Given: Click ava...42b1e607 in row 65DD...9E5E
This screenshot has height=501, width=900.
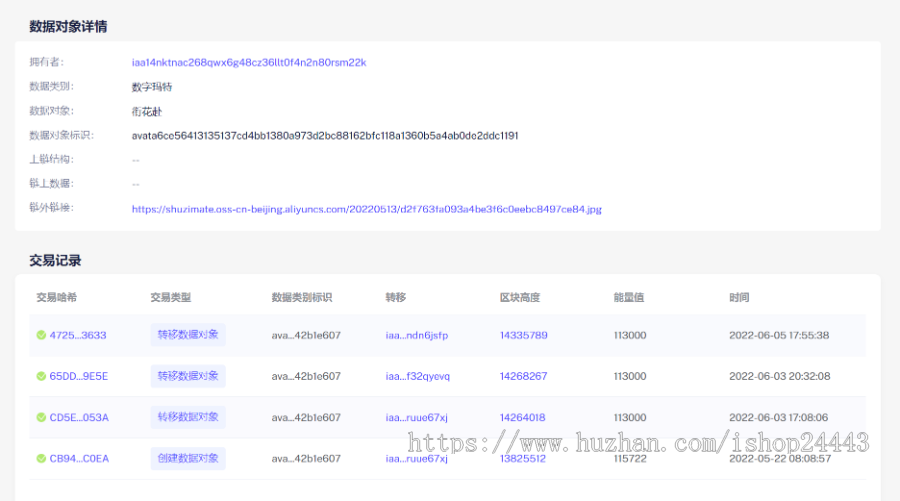Looking at the screenshot, I should (306, 376).
